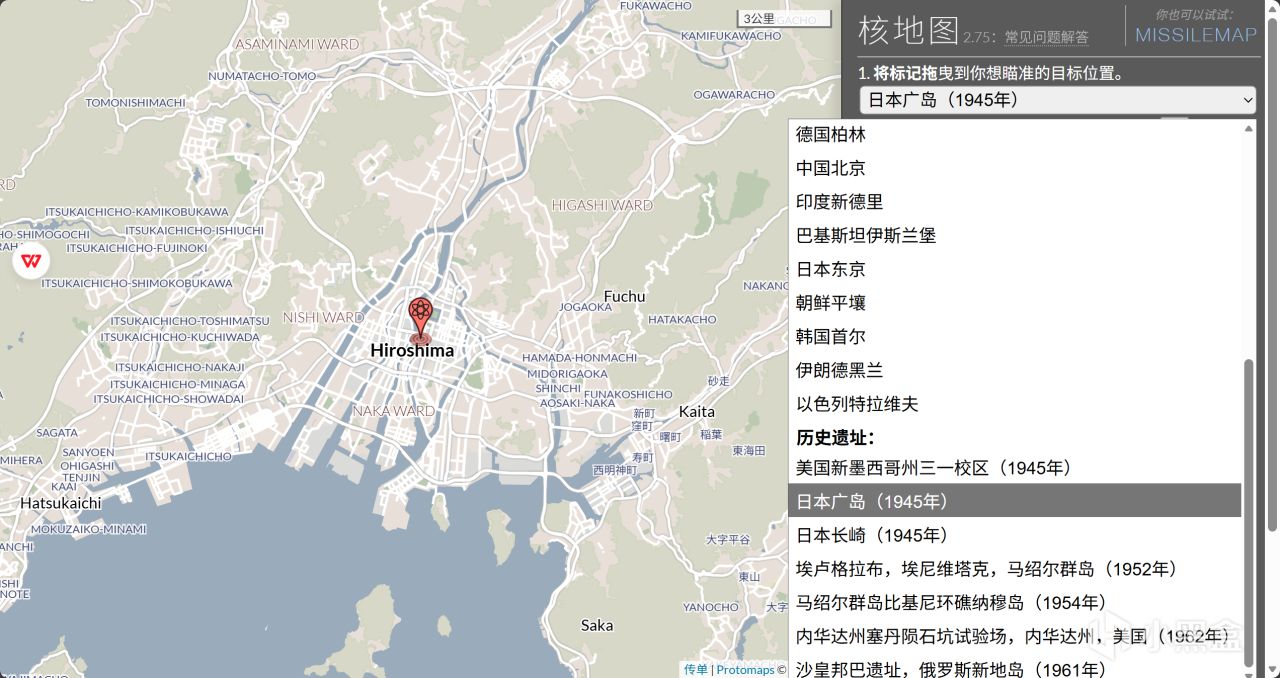
Task: Select 中国北京 from the list
Action: coord(1014,168)
